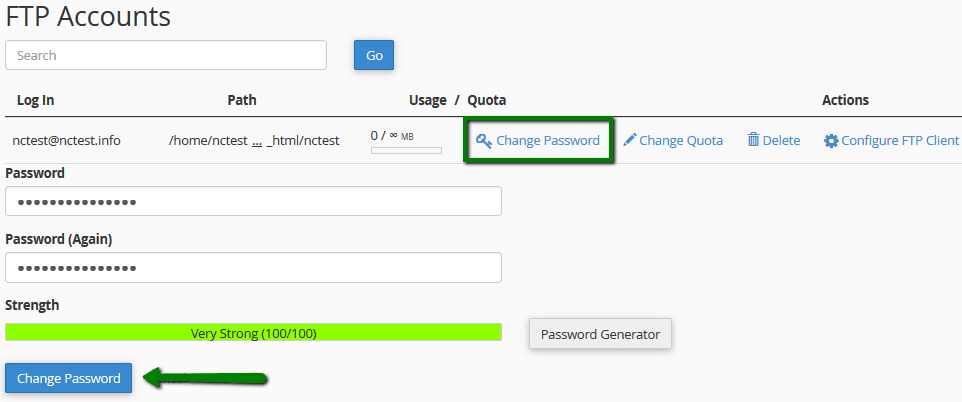Screen dimensions: 962x402
Task: Sort by the Path column header
Action: (x=242, y=100)
